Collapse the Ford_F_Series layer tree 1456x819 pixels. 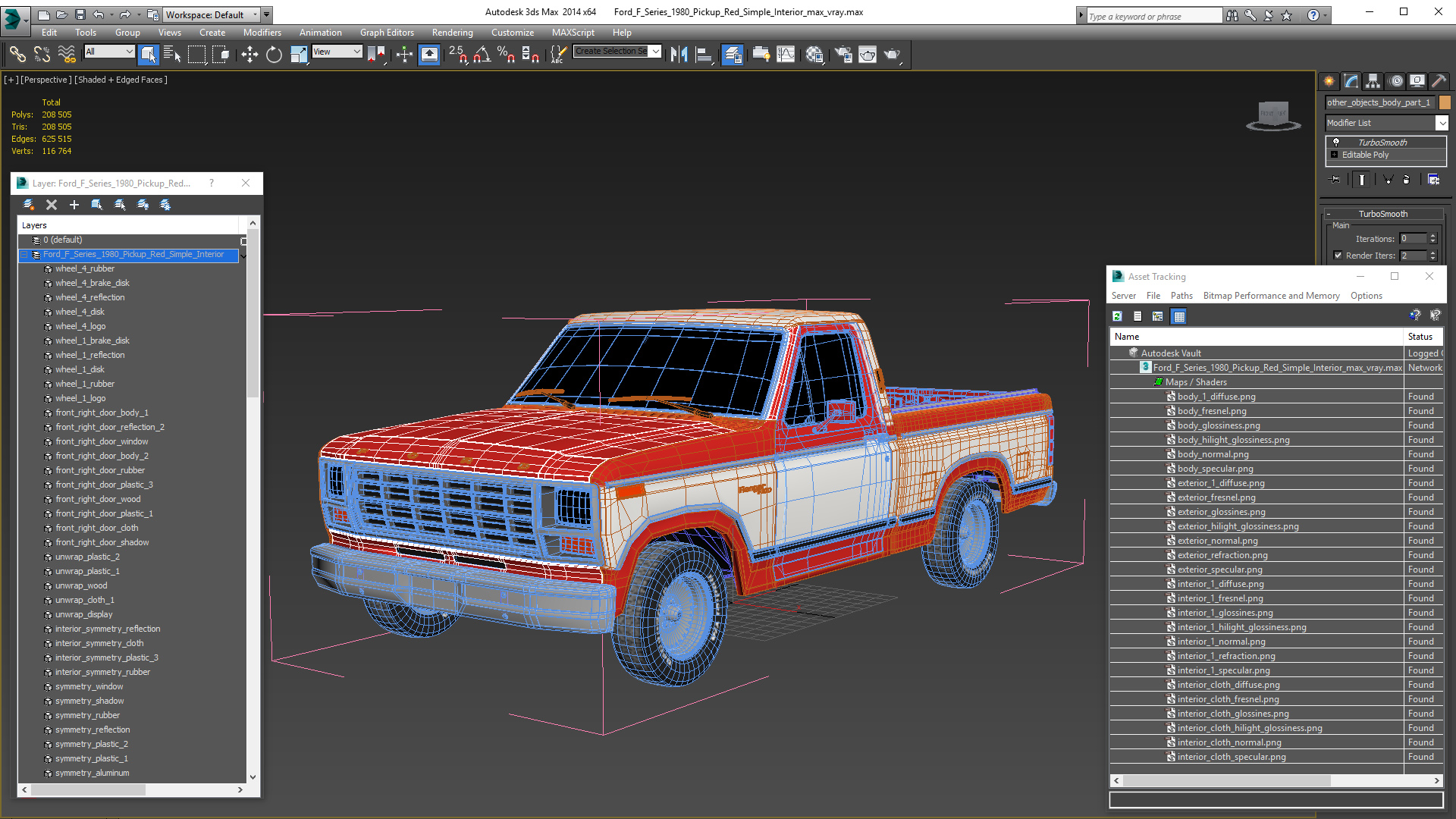click(x=24, y=255)
